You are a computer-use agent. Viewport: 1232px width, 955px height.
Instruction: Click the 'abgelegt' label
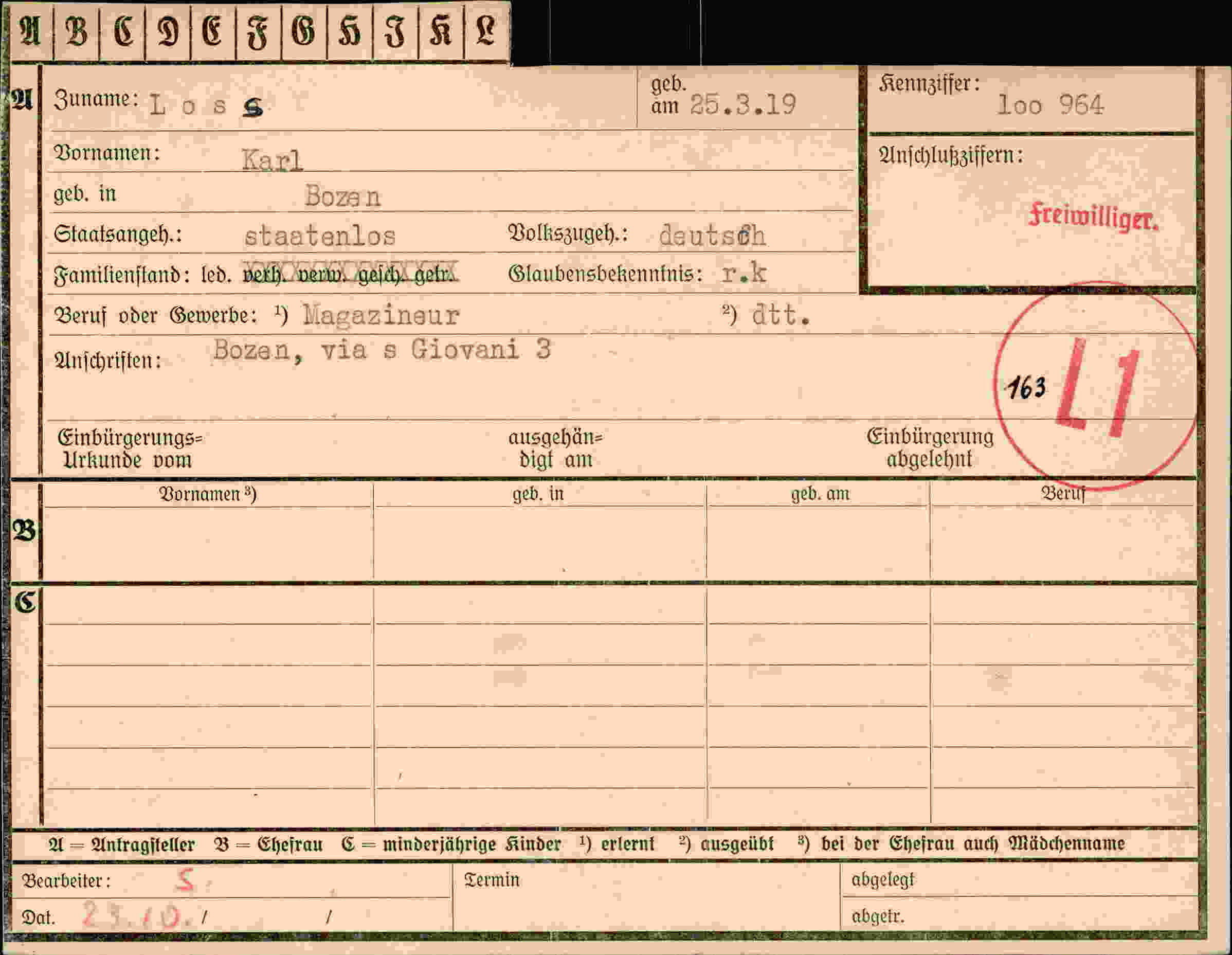883,880
